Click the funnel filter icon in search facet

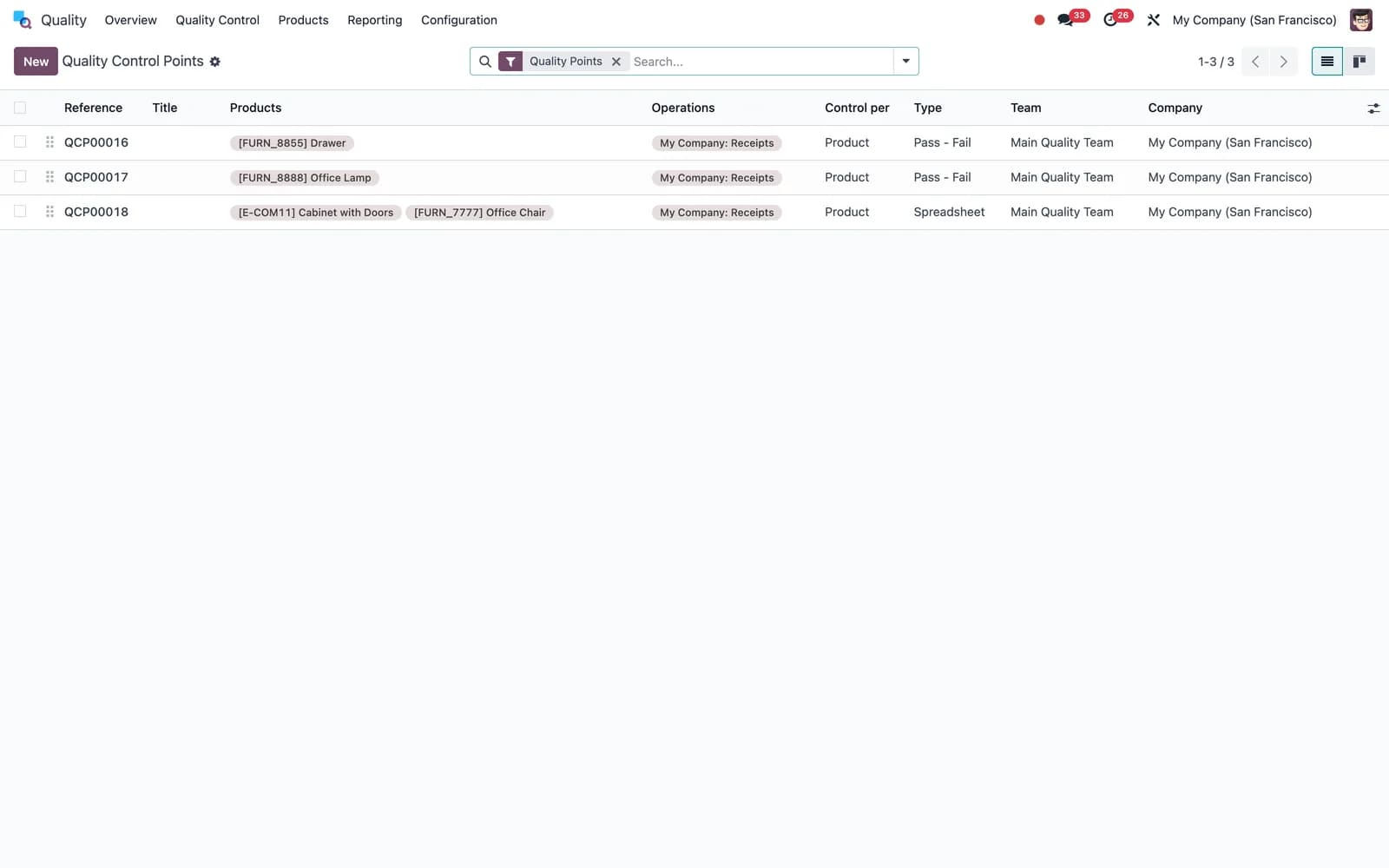click(510, 62)
